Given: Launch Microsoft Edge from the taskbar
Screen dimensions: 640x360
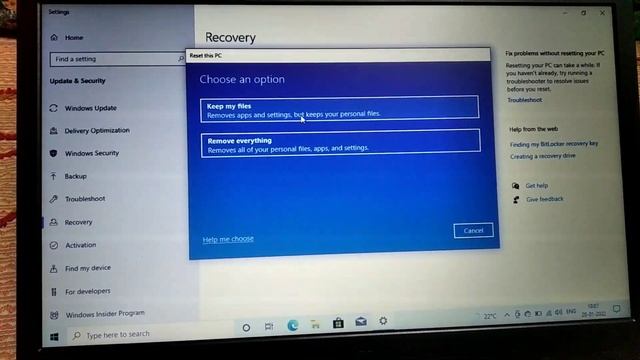Looking at the screenshot, I should [293, 325].
